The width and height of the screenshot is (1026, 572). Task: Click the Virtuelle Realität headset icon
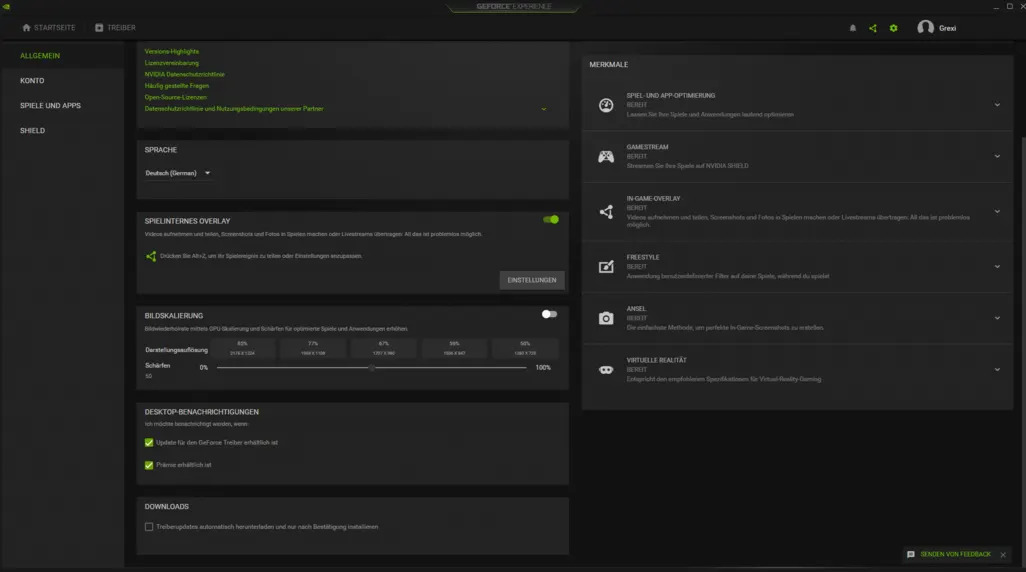pos(606,370)
